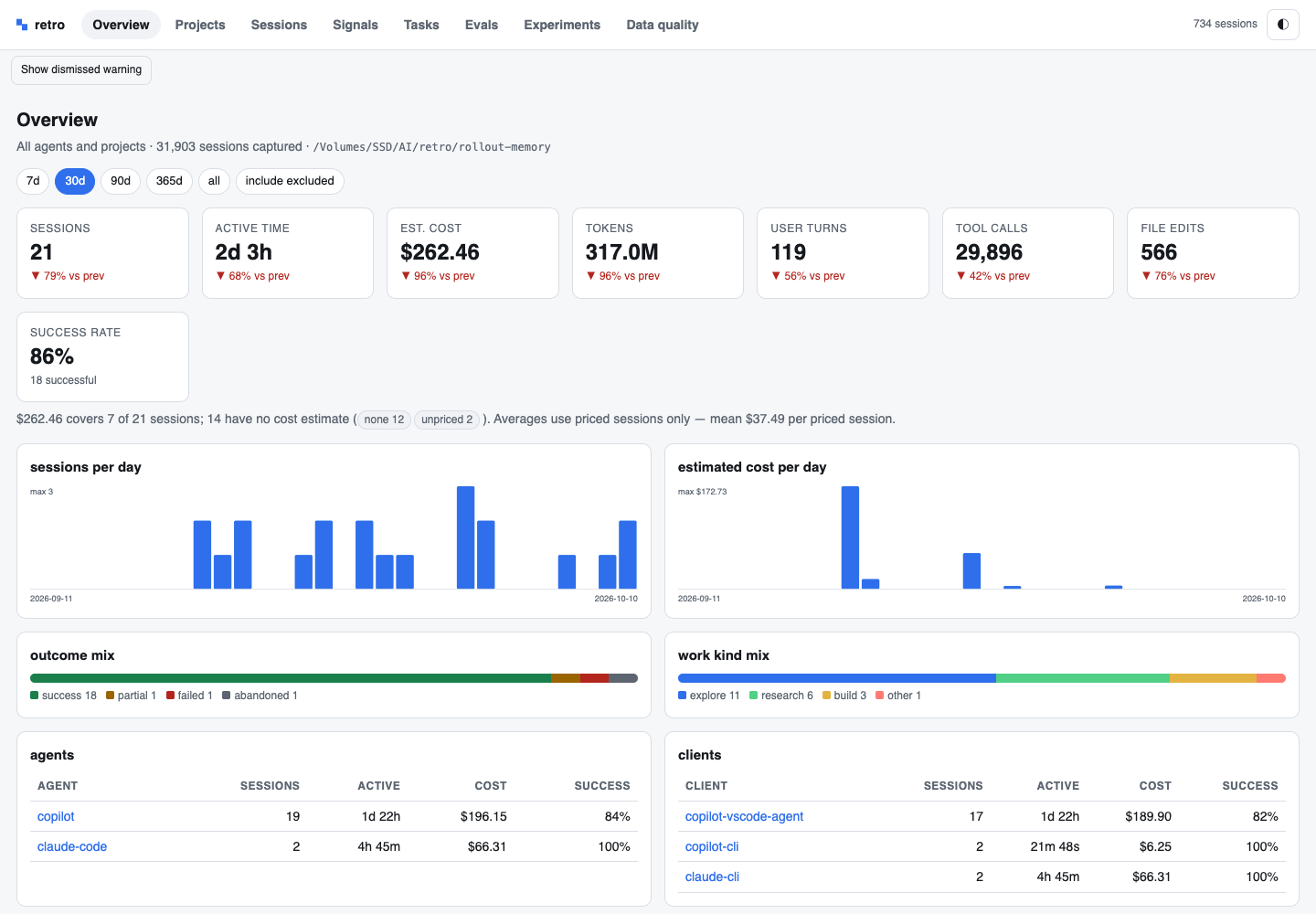Click the retro logo icon

coord(22,25)
